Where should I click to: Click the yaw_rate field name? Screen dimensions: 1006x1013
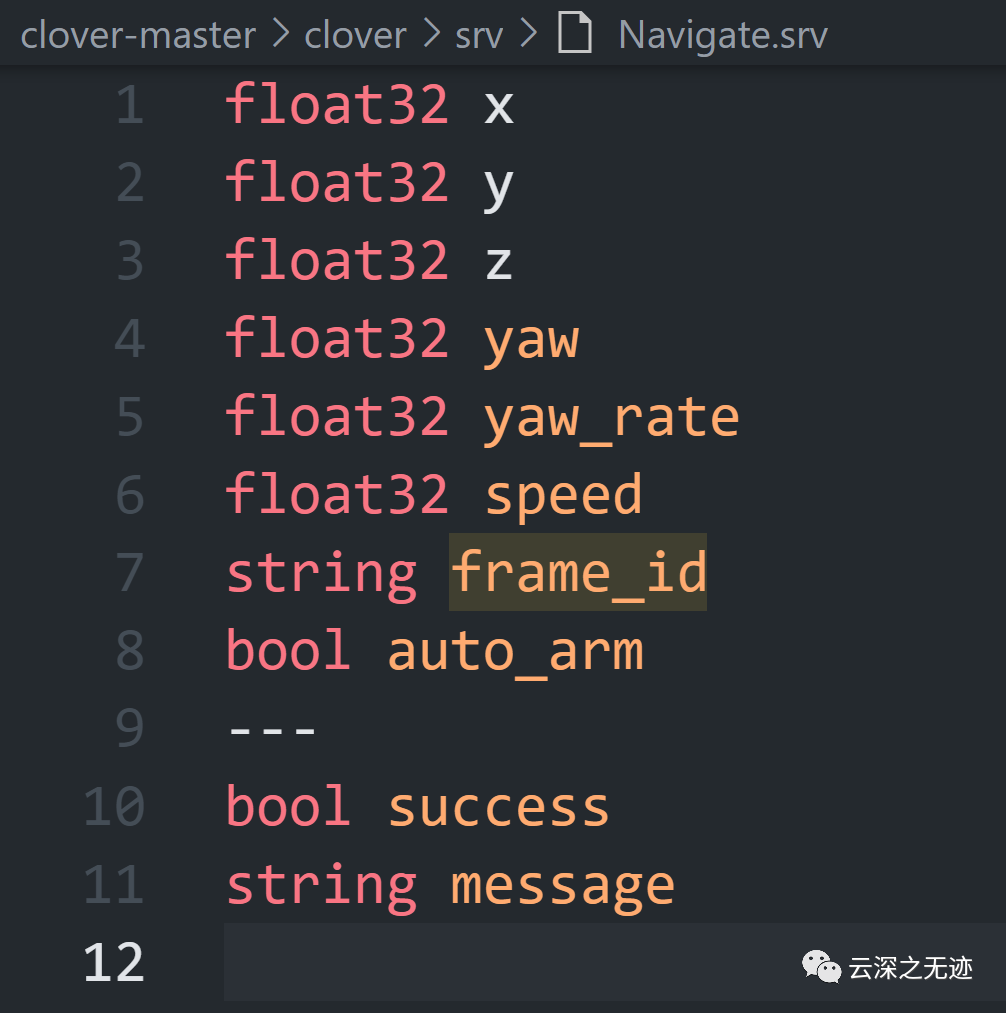pyautogui.click(x=611, y=417)
